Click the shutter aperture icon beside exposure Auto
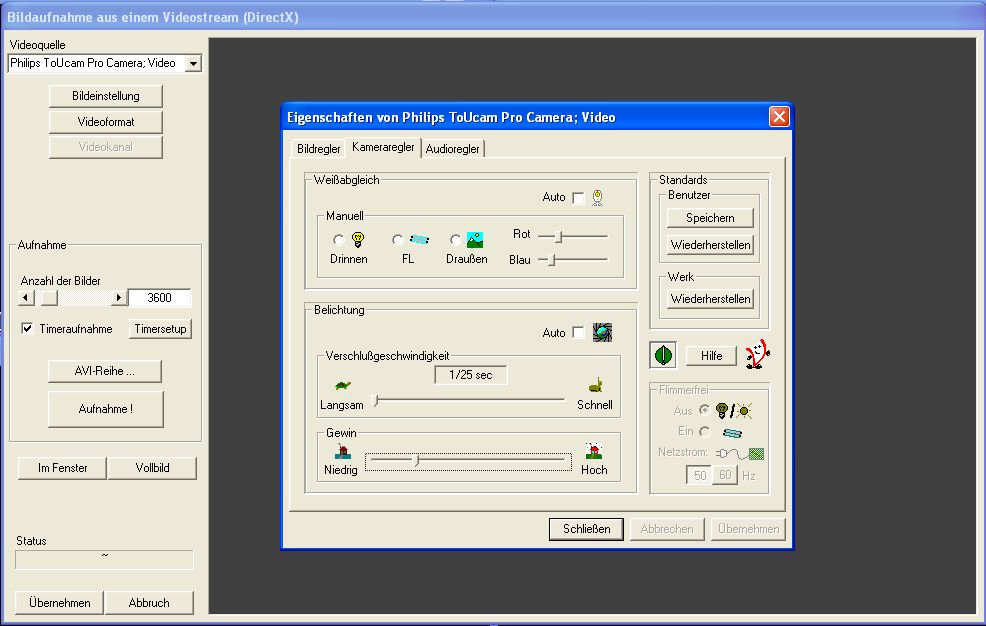The width and height of the screenshot is (986, 626). 601,332
